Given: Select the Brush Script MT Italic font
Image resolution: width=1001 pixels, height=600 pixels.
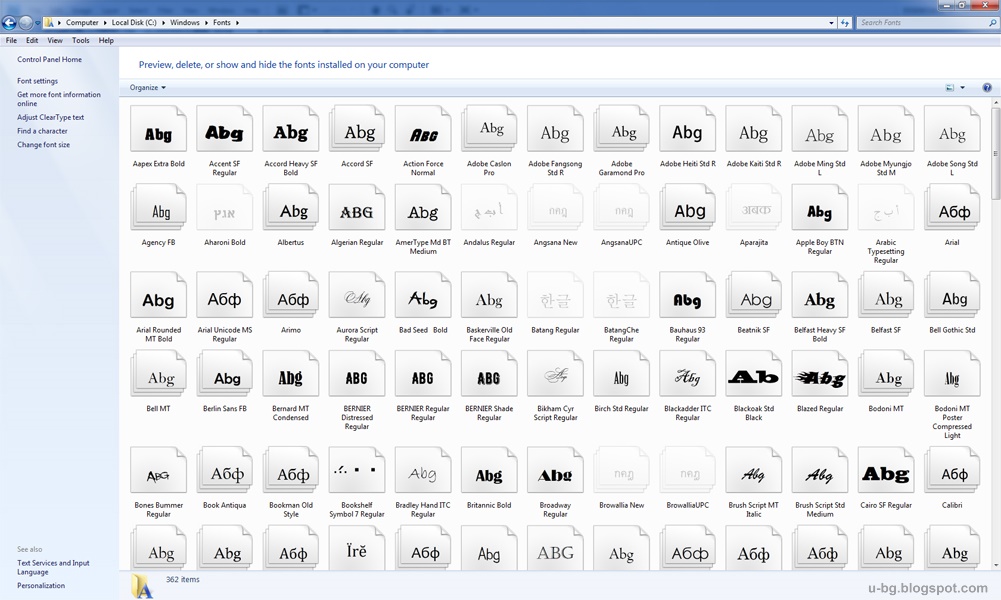Looking at the screenshot, I should [754, 470].
